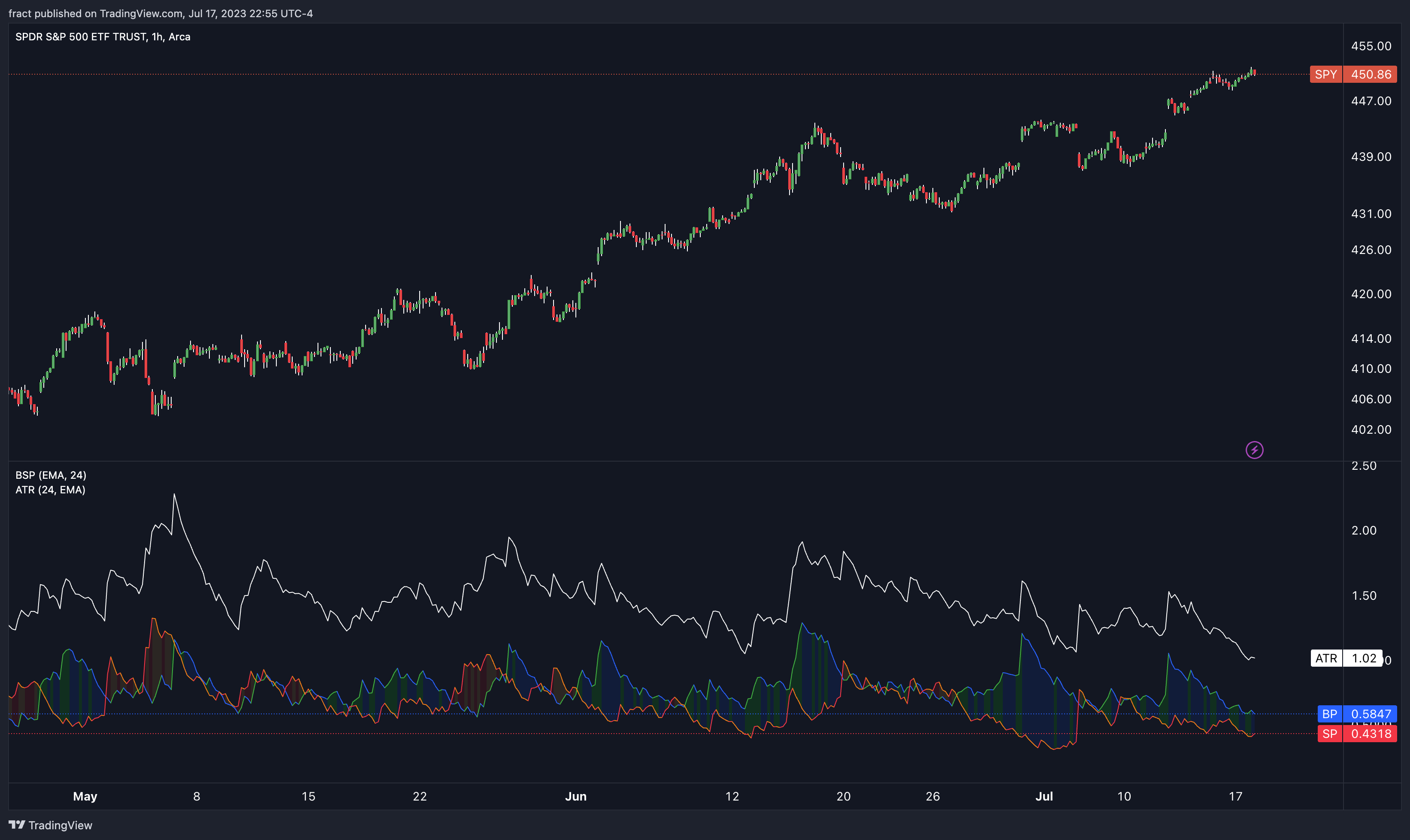The height and width of the screenshot is (840, 1410).
Task: Click the 426.00 price axis label
Action: click(x=1371, y=250)
